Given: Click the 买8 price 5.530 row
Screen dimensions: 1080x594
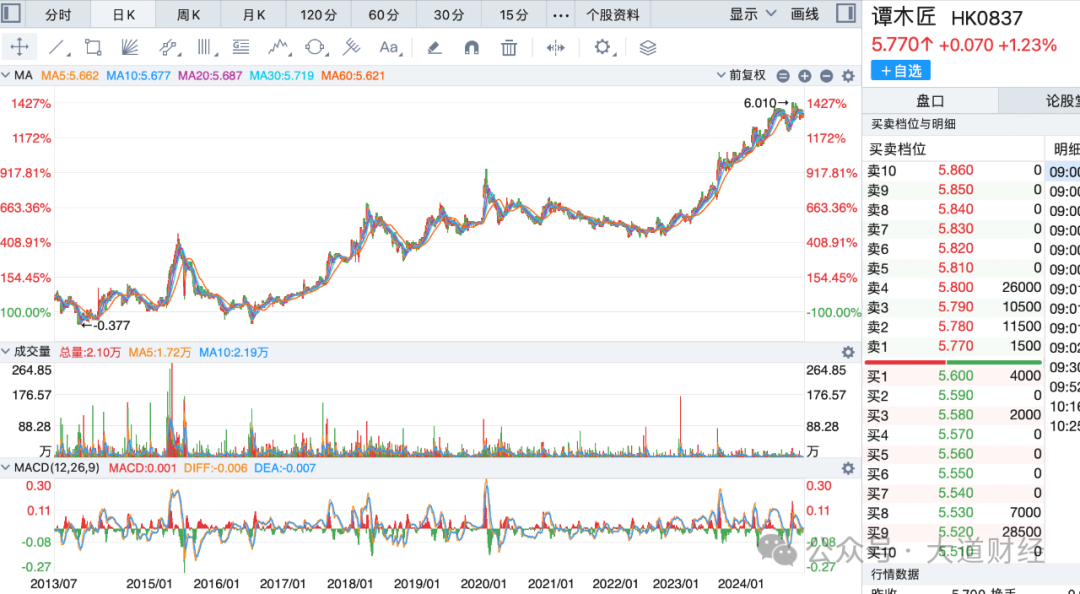Looking at the screenshot, I should (x=953, y=513).
